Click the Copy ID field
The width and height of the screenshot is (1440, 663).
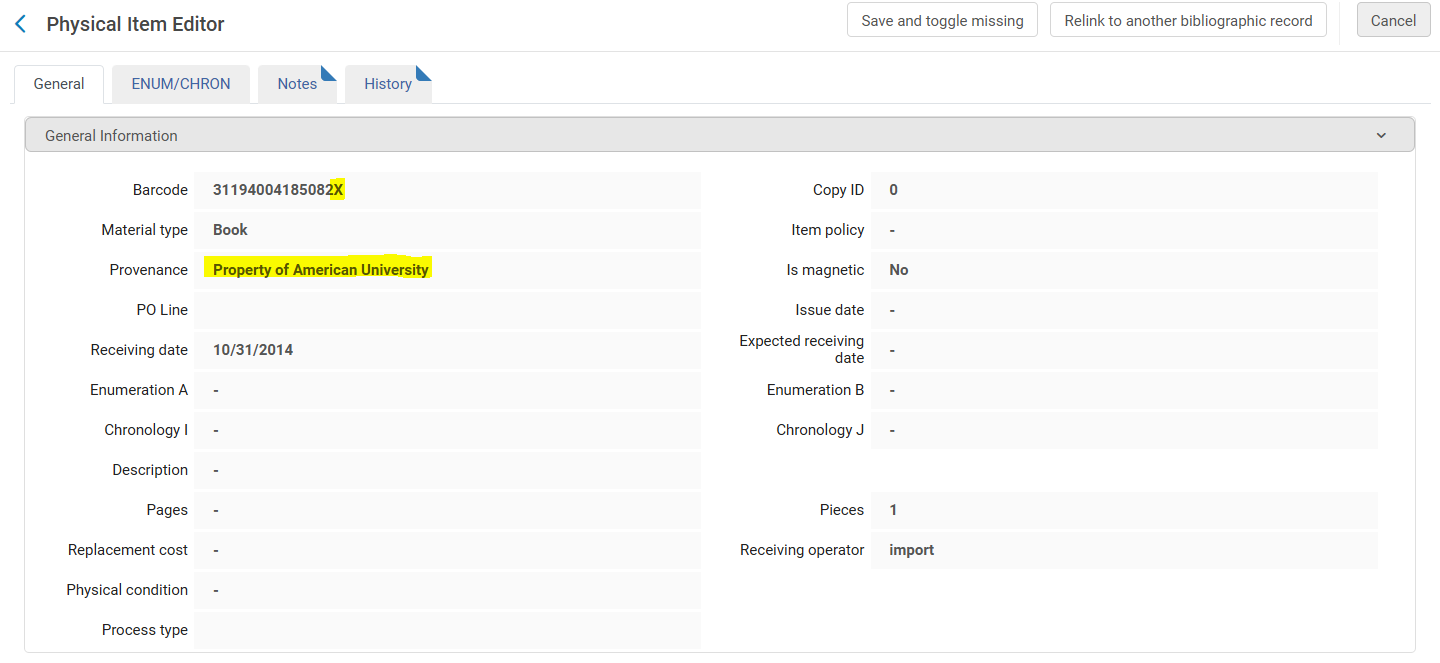1123,190
